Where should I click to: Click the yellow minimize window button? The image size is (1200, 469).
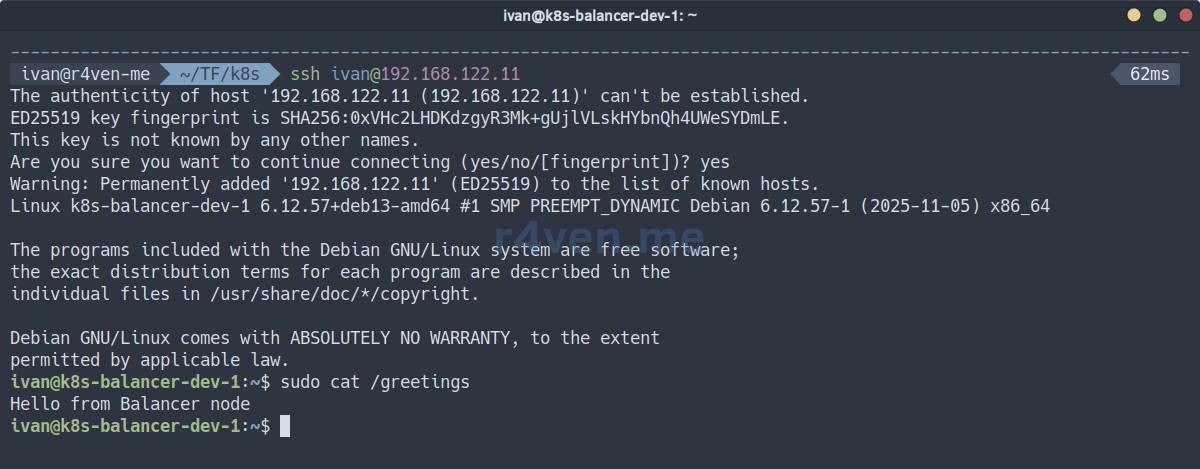tap(1133, 15)
